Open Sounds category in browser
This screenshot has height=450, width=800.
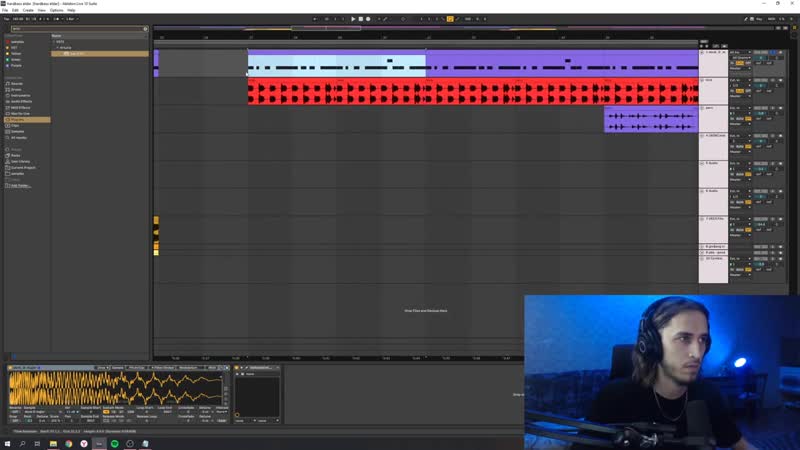(17, 83)
